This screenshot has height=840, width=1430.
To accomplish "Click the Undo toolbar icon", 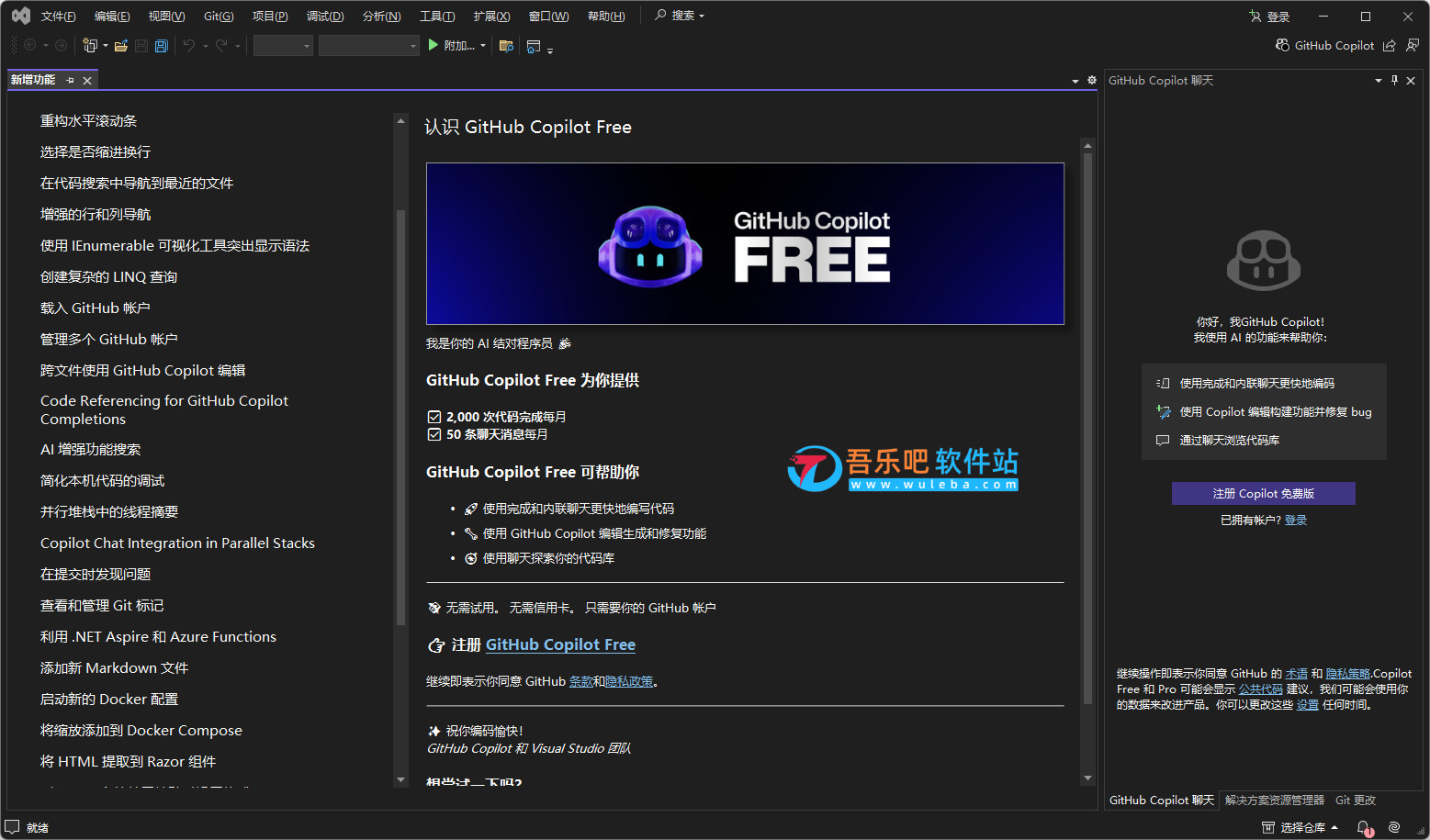I will pos(189,45).
